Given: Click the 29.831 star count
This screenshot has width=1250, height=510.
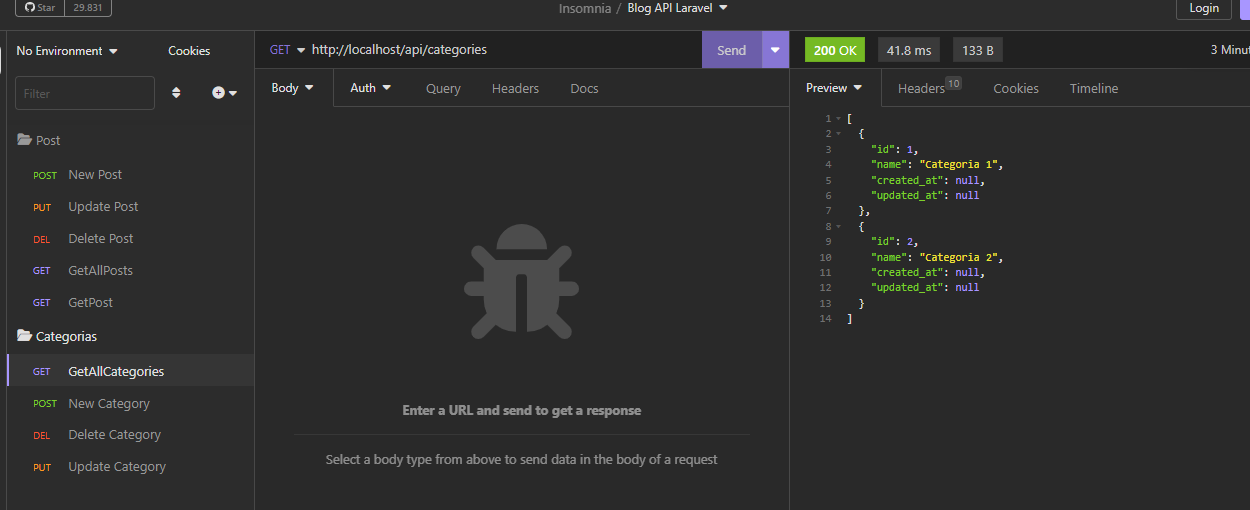Looking at the screenshot, I should click(88, 7).
